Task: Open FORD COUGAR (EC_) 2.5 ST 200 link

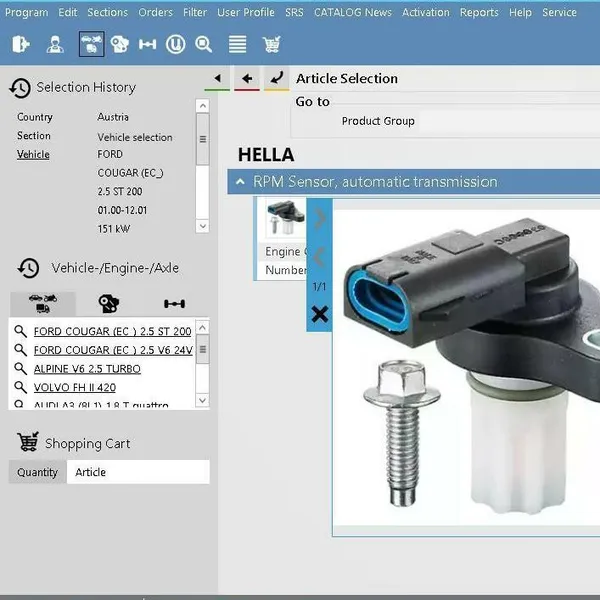Action: 112,331
